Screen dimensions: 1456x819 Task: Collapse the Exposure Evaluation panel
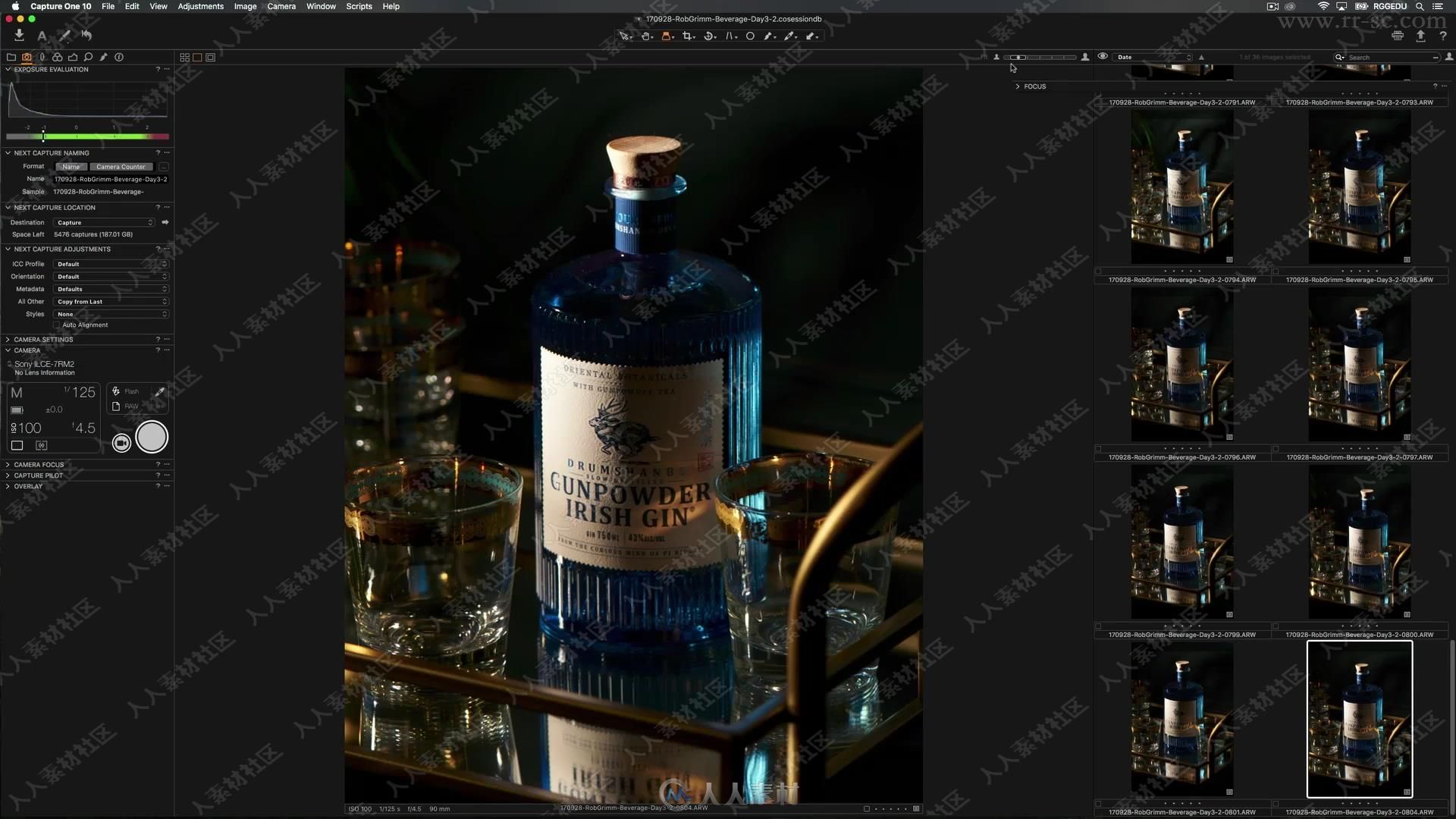(x=8, y=69)
